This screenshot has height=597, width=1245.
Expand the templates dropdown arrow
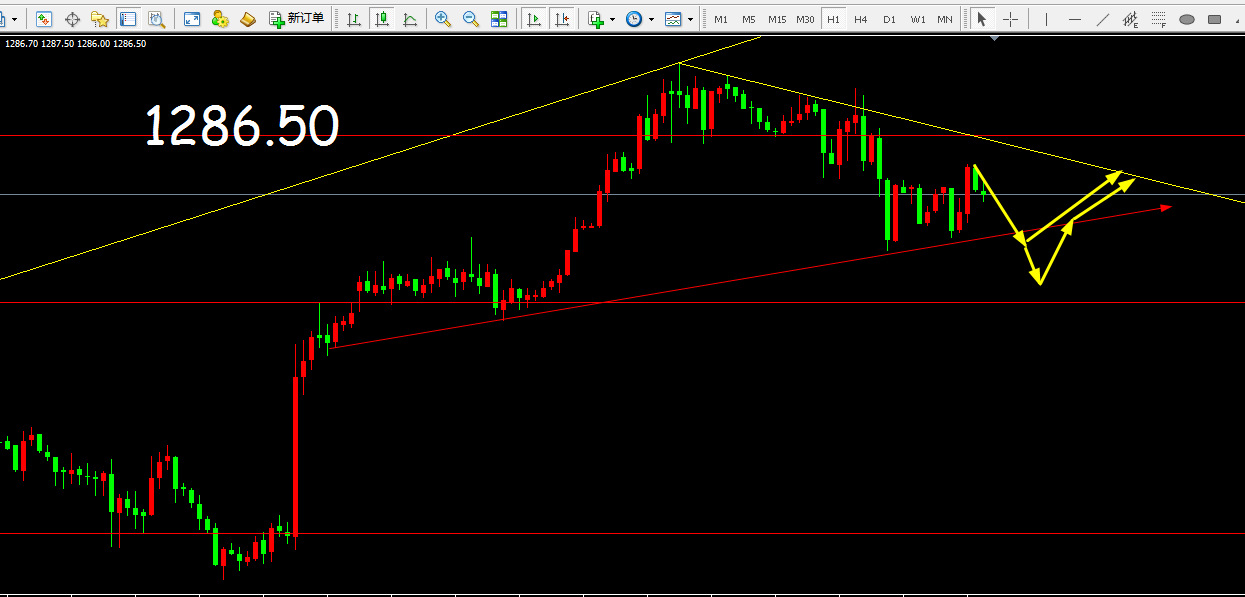pos(690,19)
